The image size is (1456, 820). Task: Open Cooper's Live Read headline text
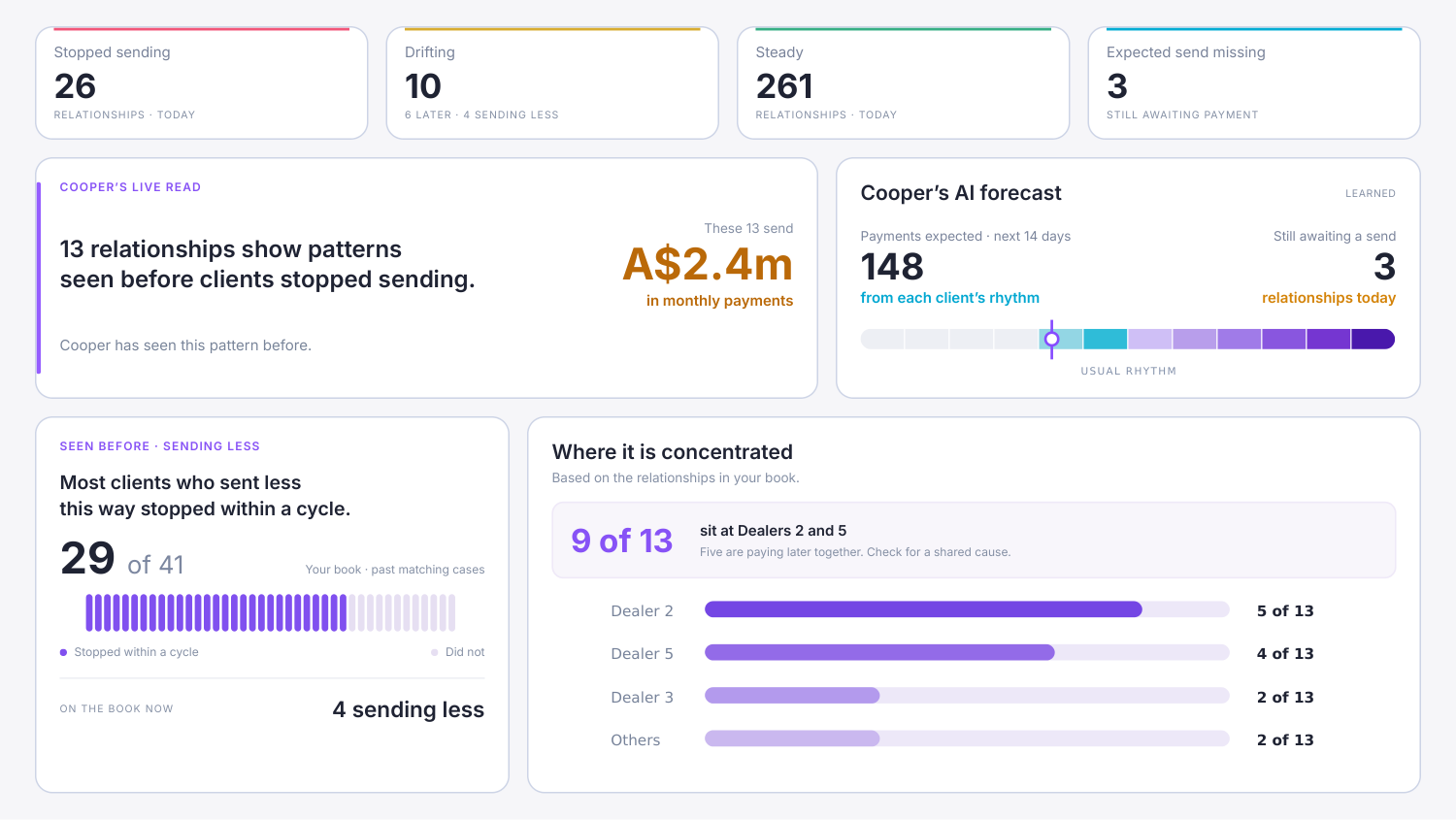click(268, 264)
